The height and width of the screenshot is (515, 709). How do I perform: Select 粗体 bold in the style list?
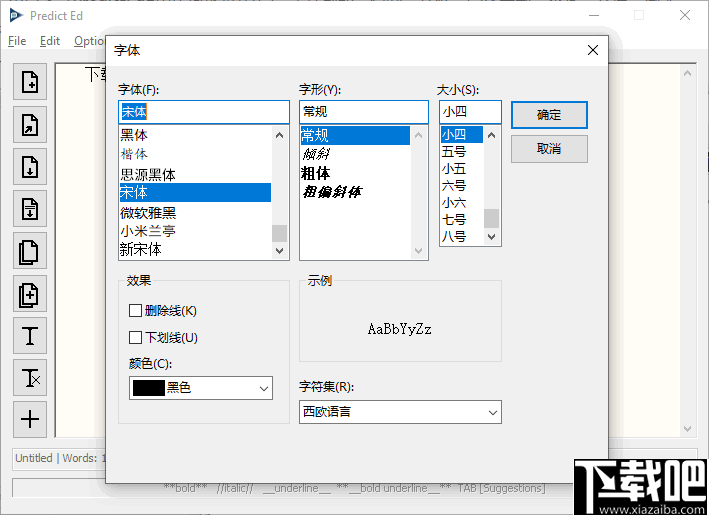[355, 173]
